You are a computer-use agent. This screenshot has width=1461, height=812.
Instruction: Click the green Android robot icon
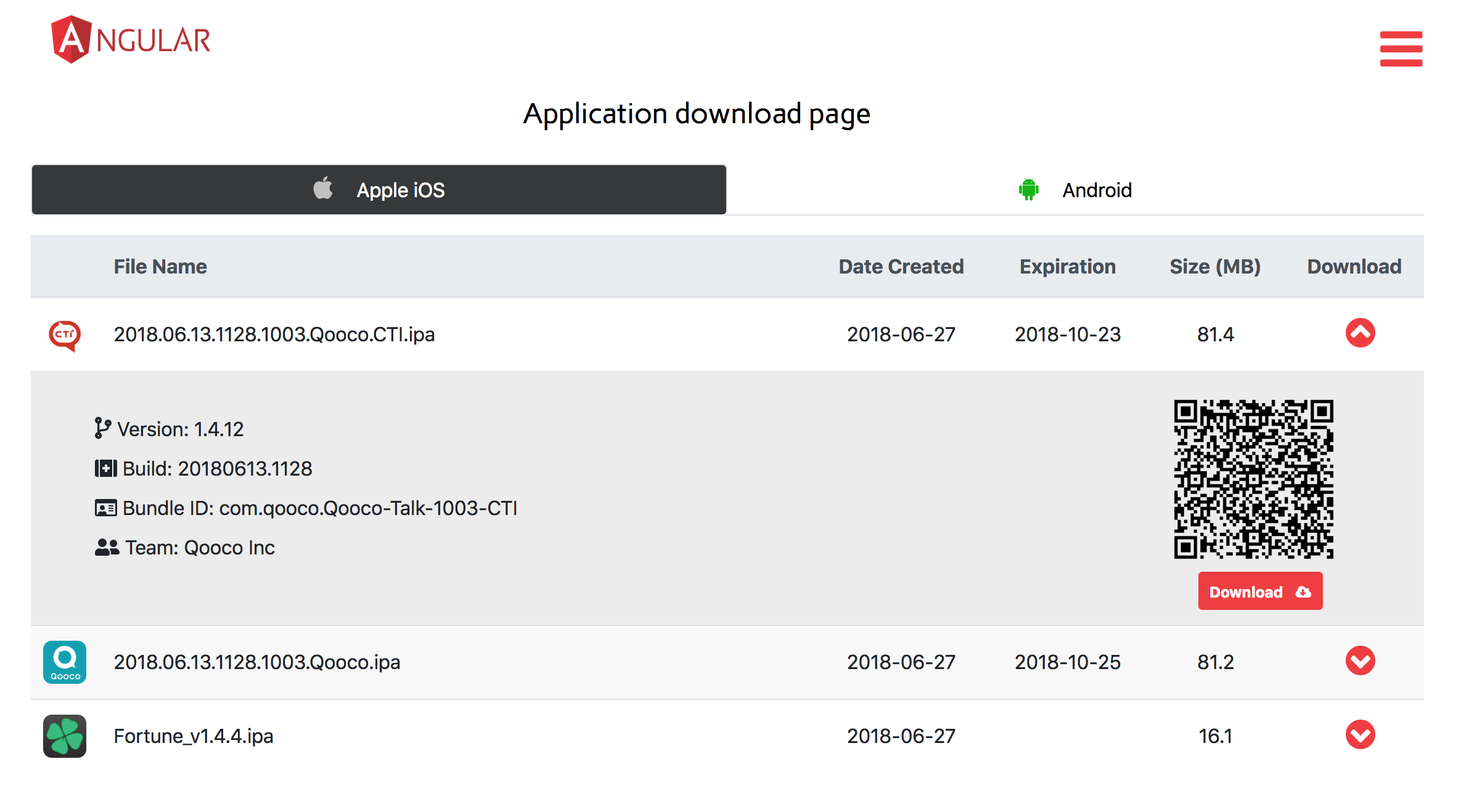click(1028, 190)
